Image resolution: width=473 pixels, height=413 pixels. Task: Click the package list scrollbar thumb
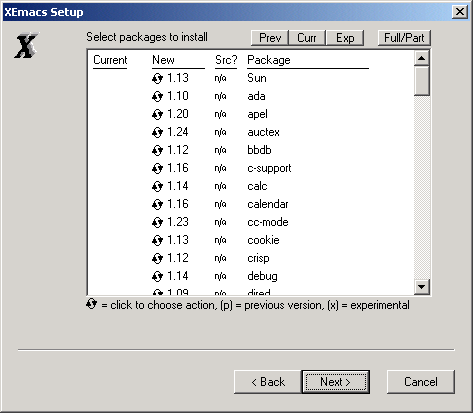point(422,81)
